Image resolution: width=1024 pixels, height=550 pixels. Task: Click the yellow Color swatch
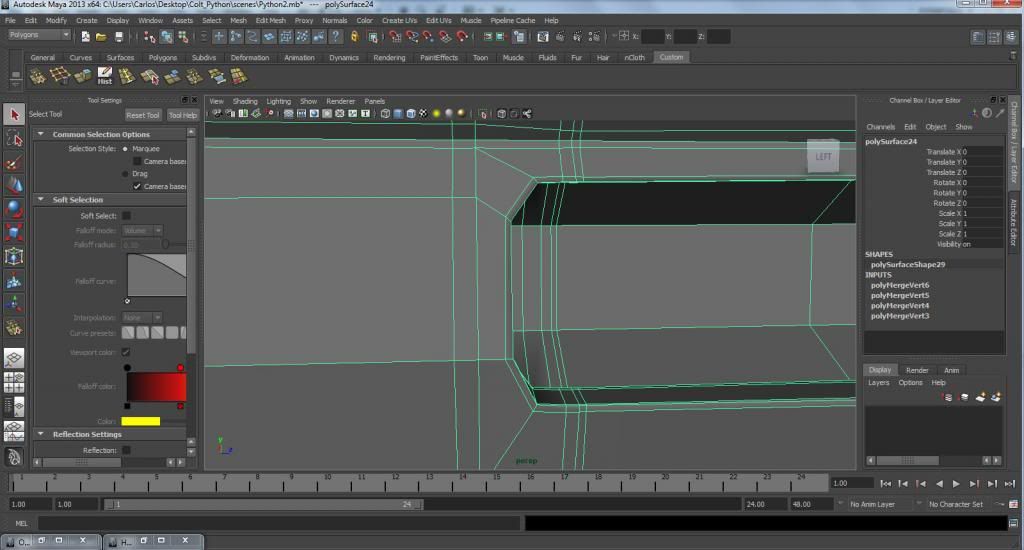coord(141,421)
